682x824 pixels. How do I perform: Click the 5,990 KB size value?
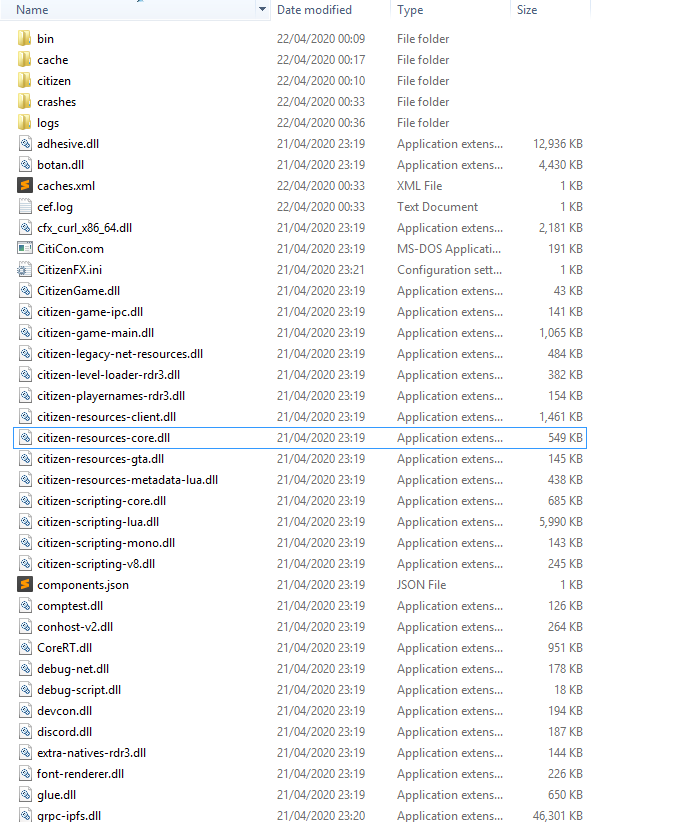tap(561, 522)
